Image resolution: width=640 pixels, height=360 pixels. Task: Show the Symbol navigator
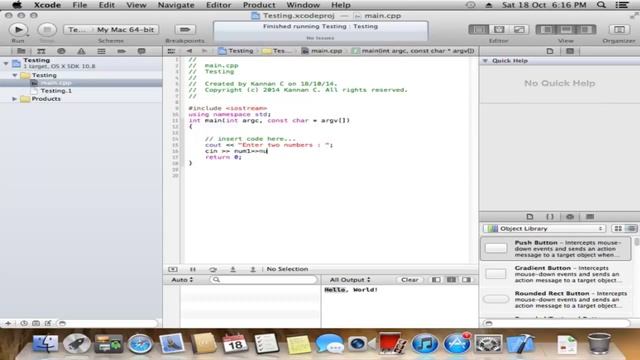tap(41, 51)
